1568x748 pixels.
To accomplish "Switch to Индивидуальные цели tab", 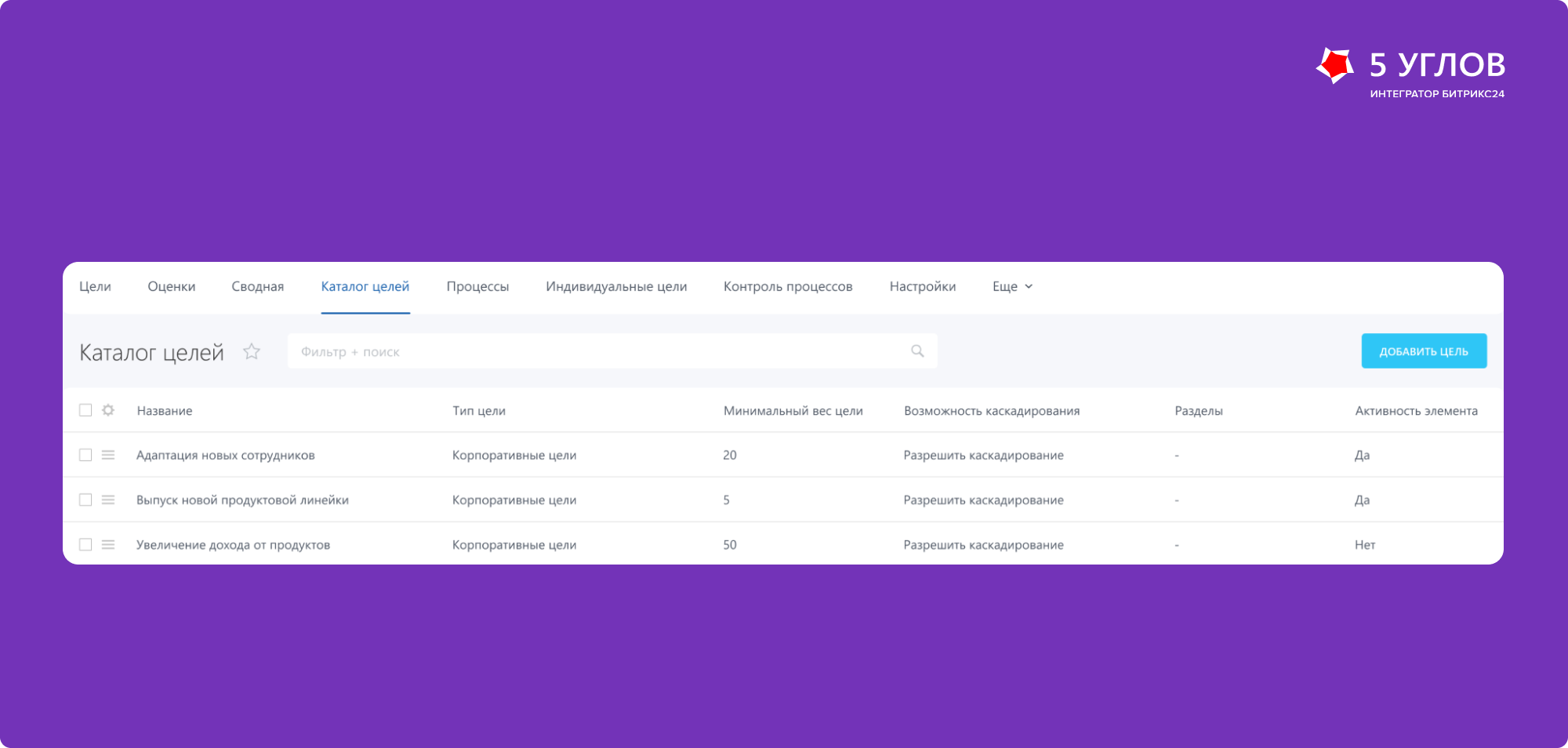I will point(616,286).
